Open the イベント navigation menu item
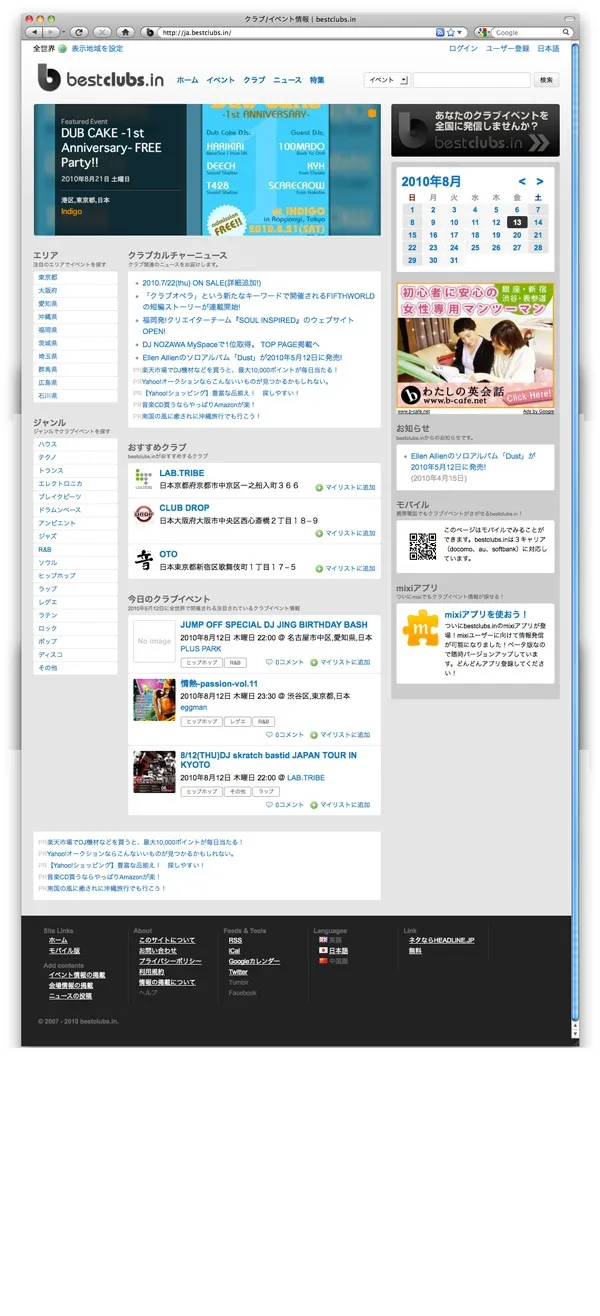The width and height of the screenshot is (600, 1316). [x=221, y=80]
